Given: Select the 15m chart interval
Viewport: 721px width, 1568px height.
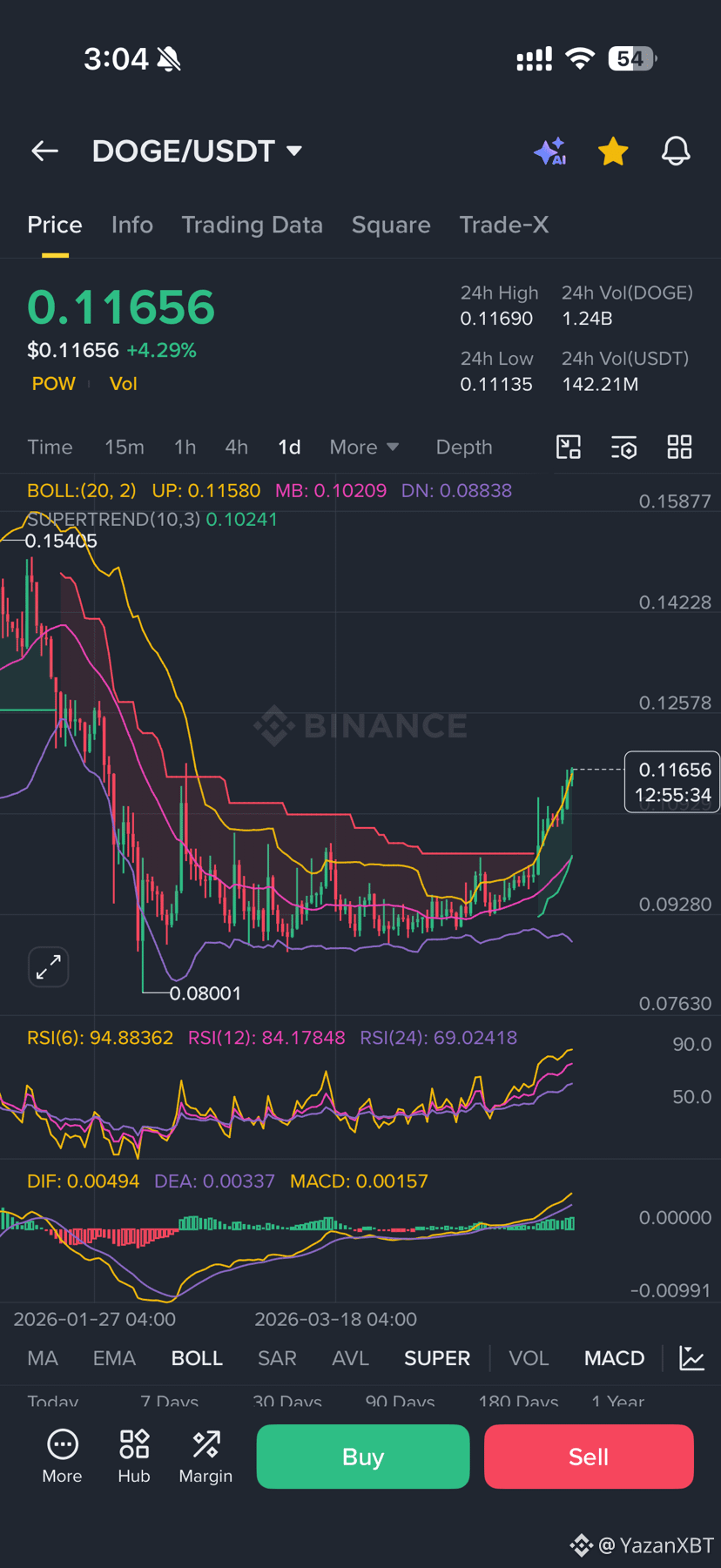Looking at the screenshot, I should pyautogui.click(x=125, y=448).
